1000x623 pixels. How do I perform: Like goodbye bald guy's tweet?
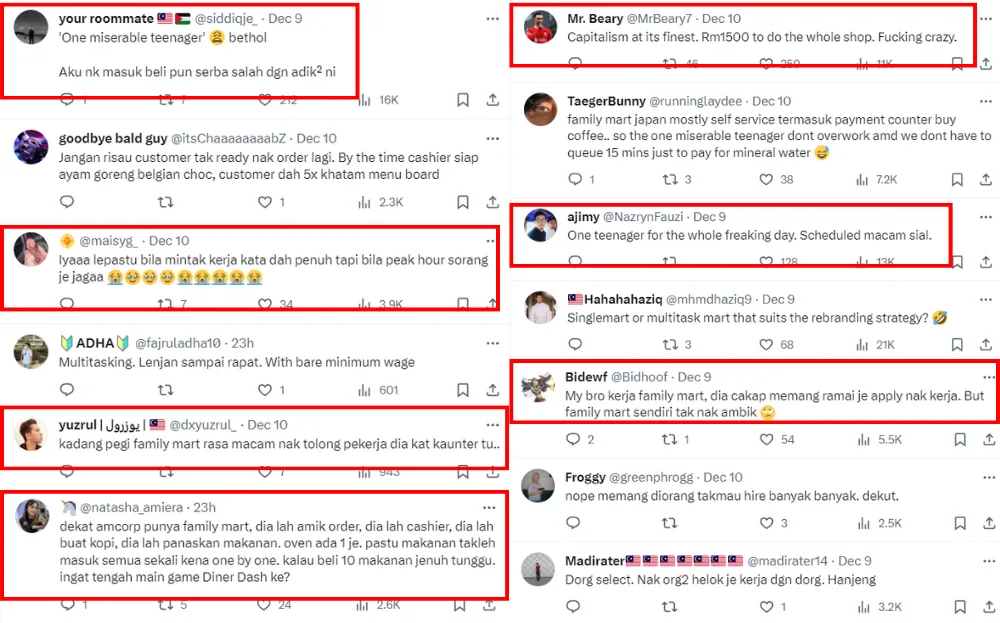point(265,202)
